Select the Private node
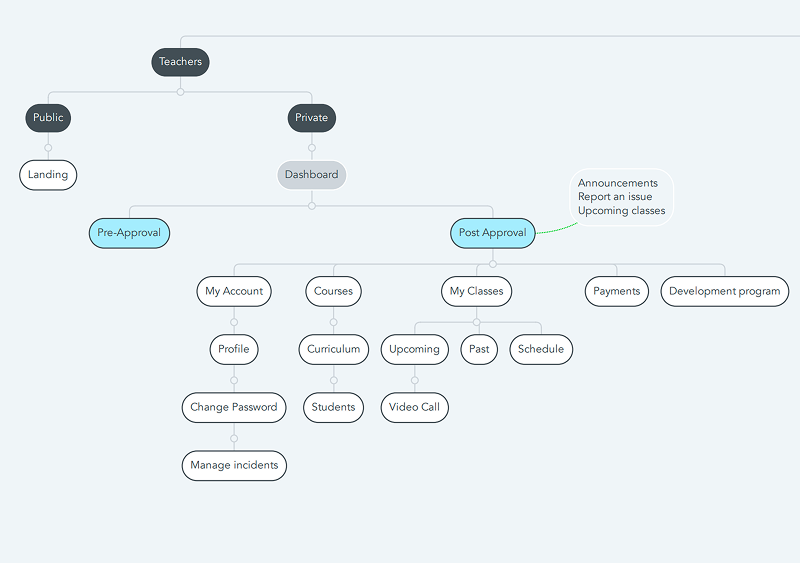Viewport: 800px width, 563px height. click(x=311, y=118)
